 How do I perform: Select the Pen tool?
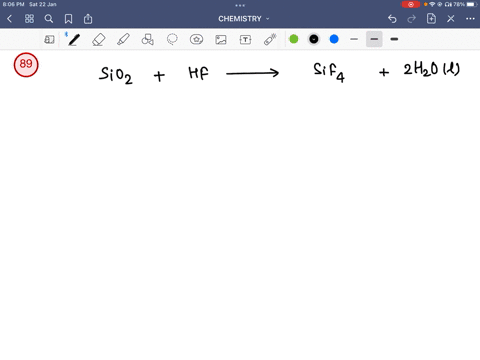pos(74,39)
